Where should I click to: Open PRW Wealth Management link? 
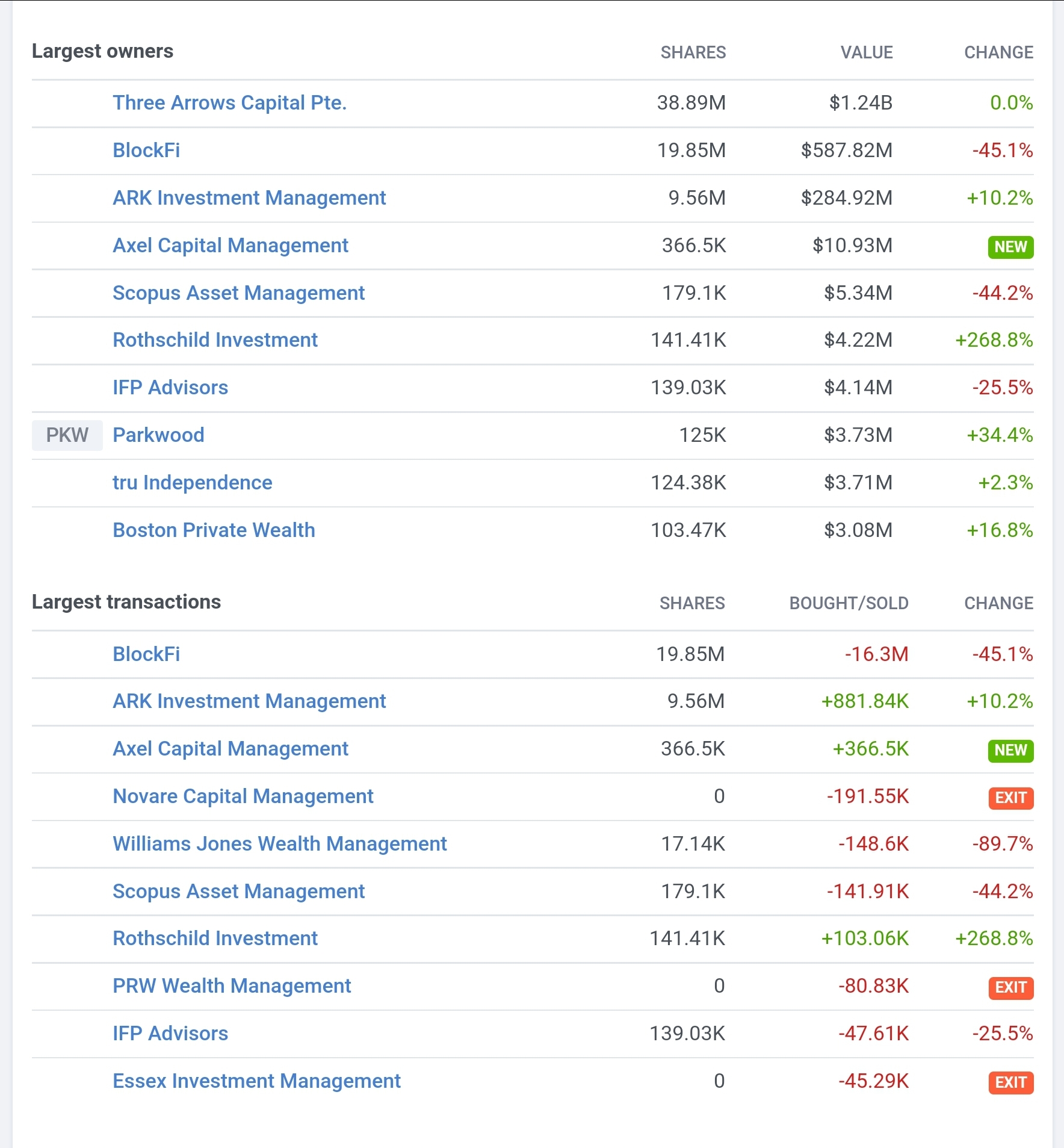tap(232, 986)
